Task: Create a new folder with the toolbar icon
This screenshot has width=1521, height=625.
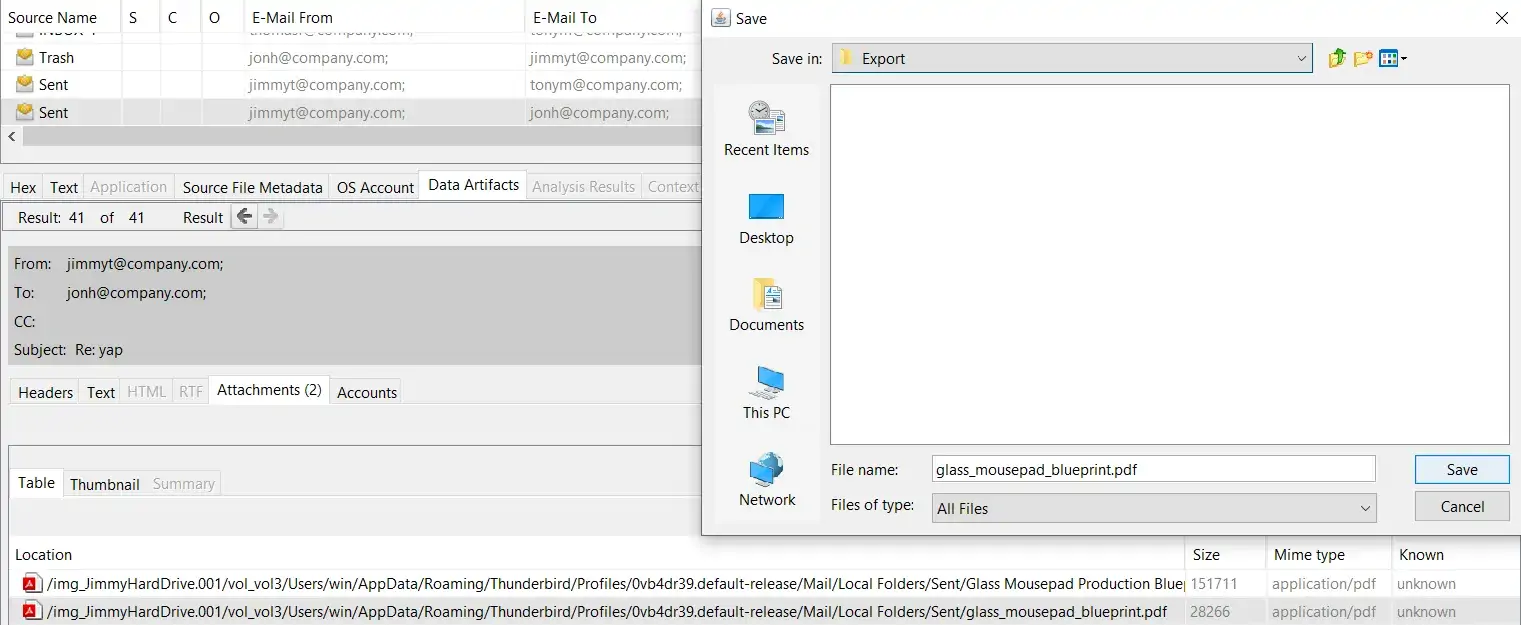Action: 1363,58
